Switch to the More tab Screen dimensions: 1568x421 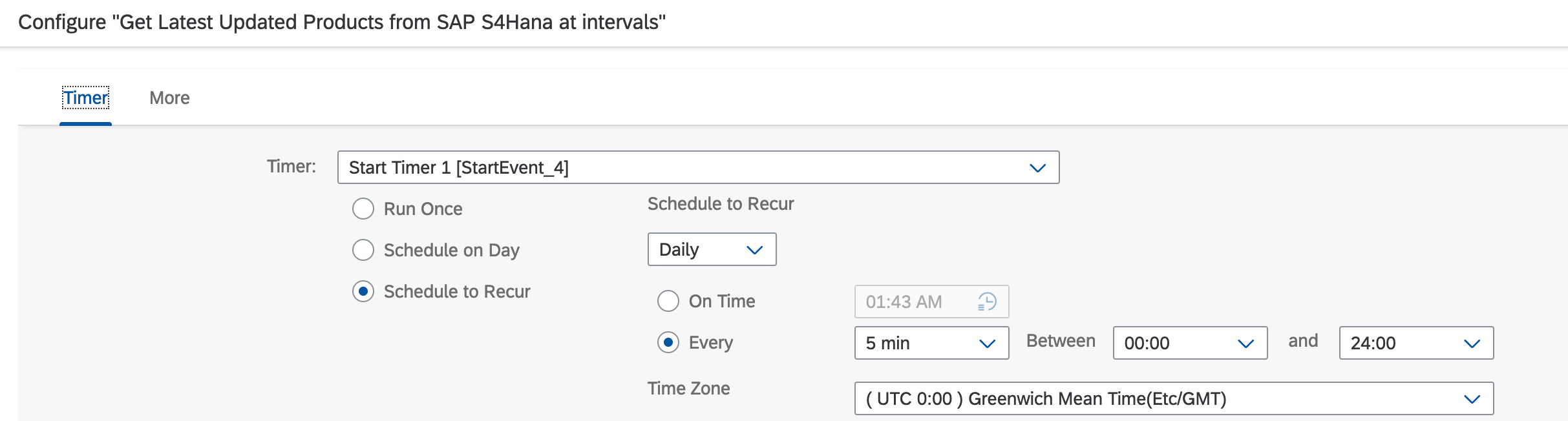(x=169, y=98)
